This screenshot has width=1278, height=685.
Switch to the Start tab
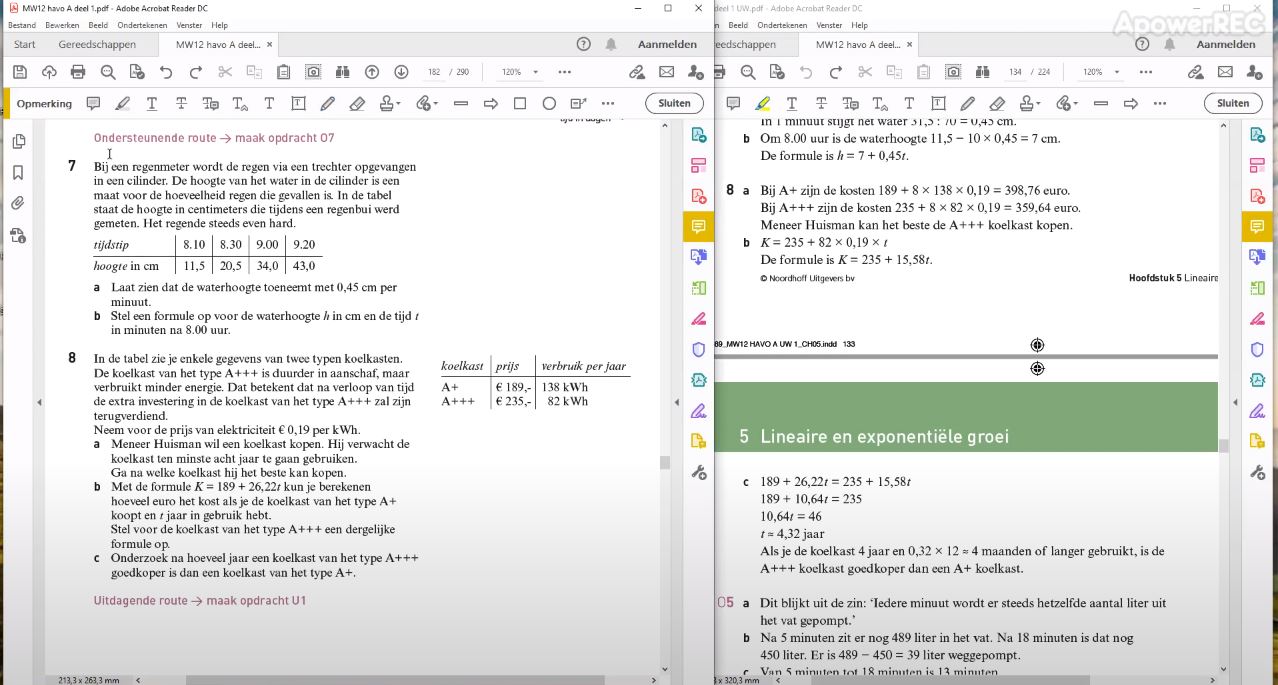pyautogui.click(x=25, y=44)
